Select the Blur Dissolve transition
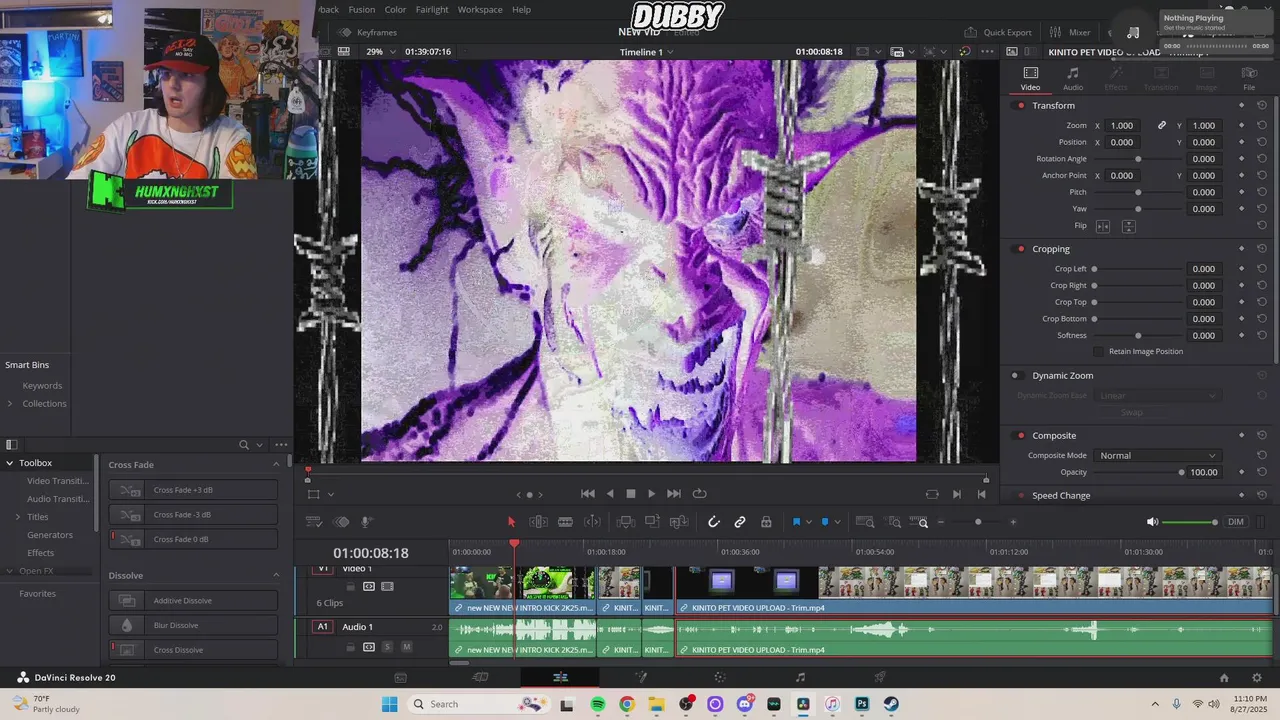The height and width of the screenshot is (720, 1280). coord(193,625)
